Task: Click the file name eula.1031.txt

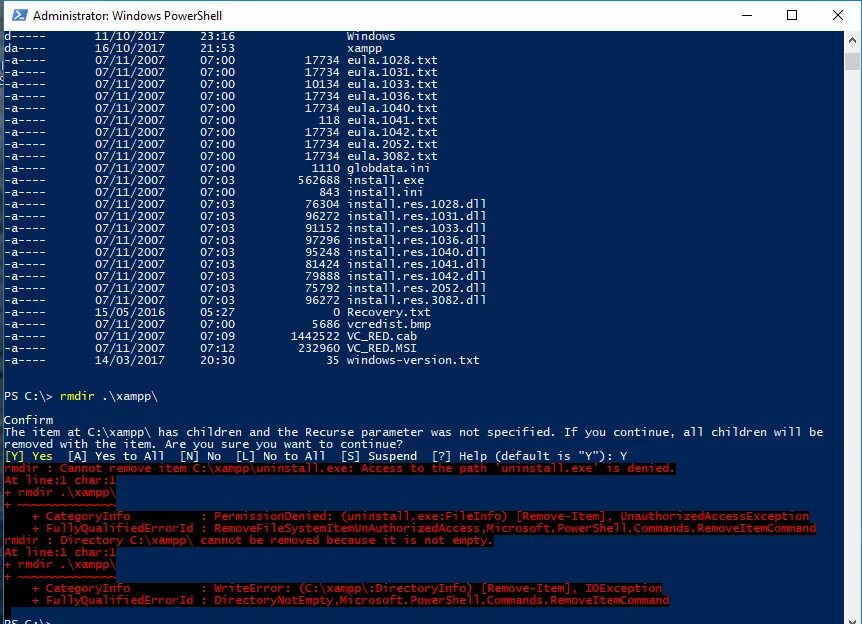Action: tap(393, 73)
